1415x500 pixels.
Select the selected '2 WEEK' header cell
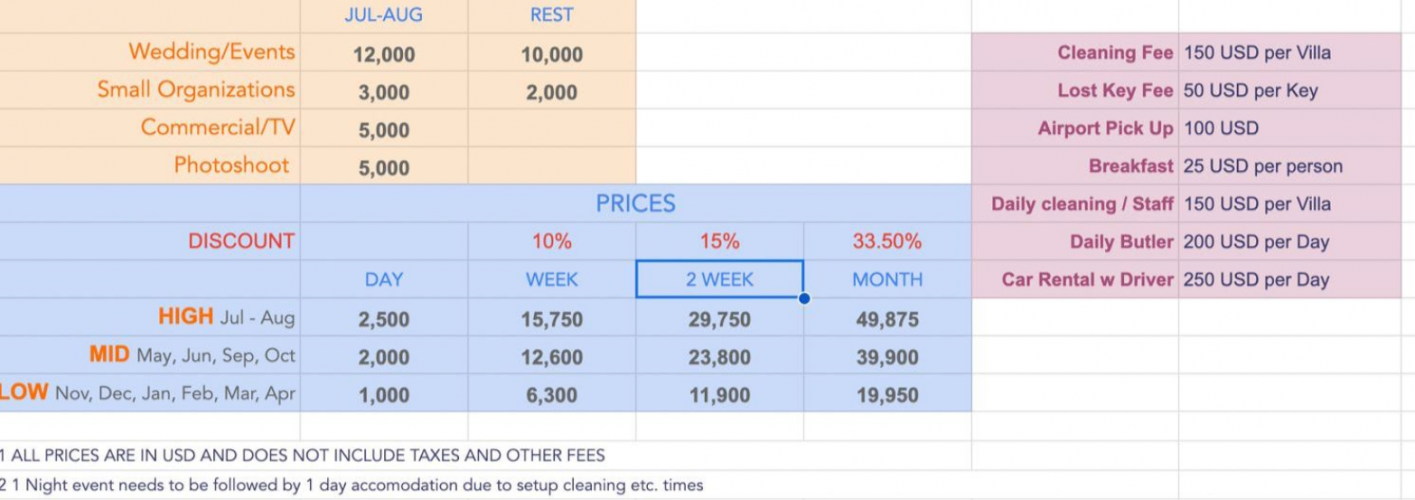tap(719, 280)
